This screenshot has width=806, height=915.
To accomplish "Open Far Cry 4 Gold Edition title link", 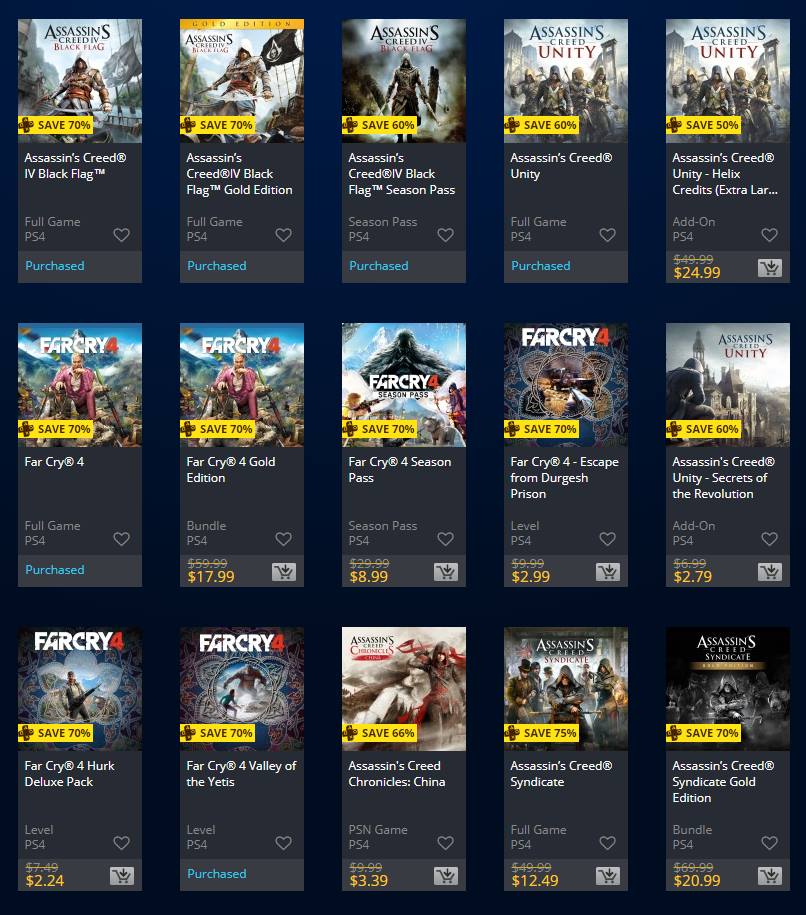I will click(231, 470).
